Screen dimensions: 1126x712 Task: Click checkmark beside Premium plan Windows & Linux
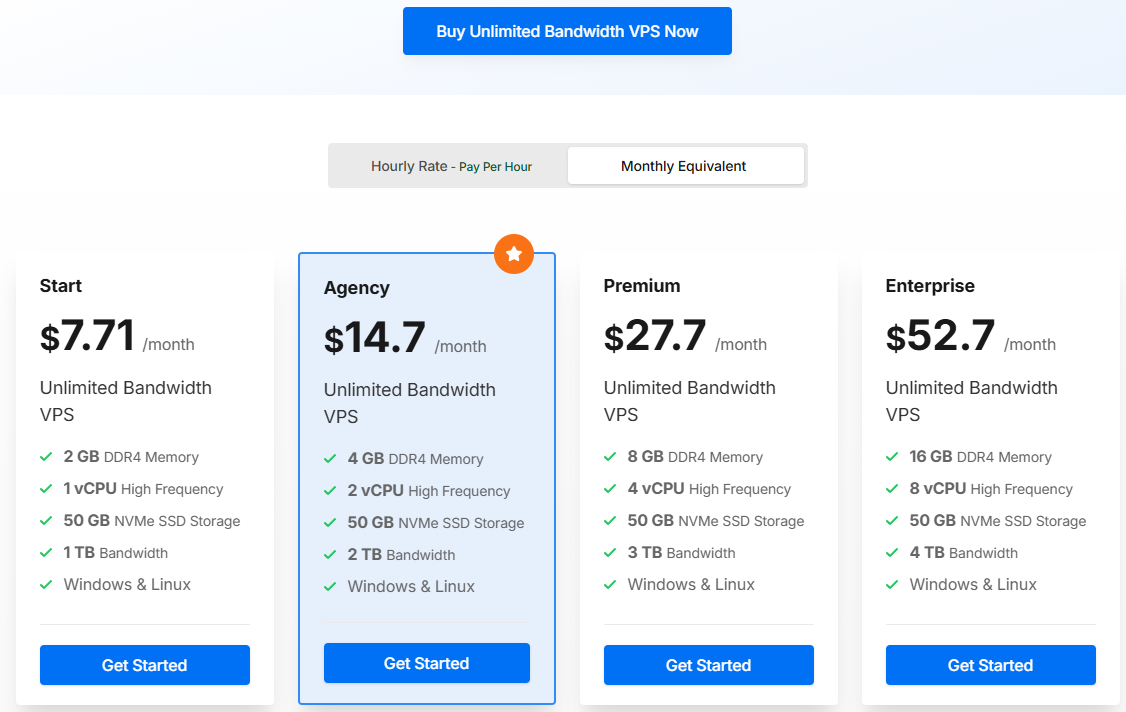pos(610,584)
